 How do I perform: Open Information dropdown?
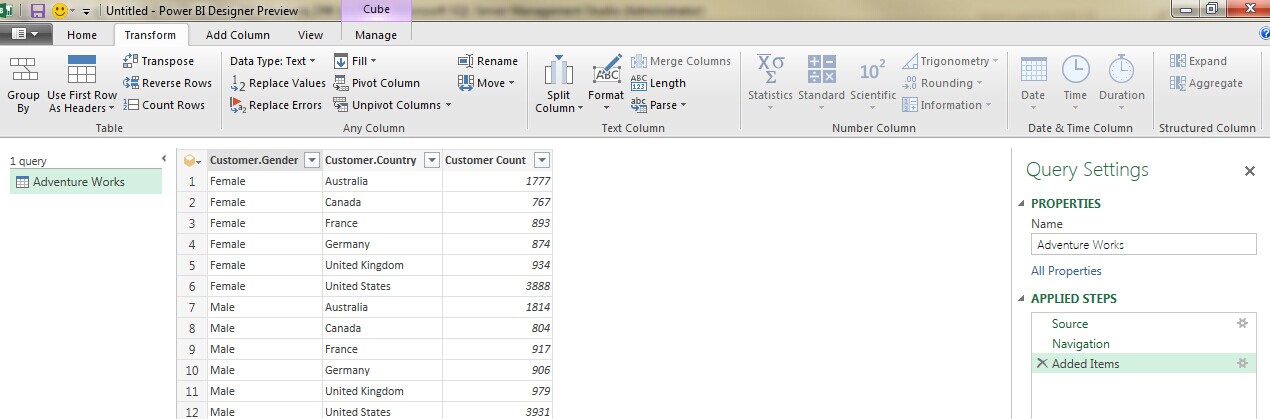[947, 105]
